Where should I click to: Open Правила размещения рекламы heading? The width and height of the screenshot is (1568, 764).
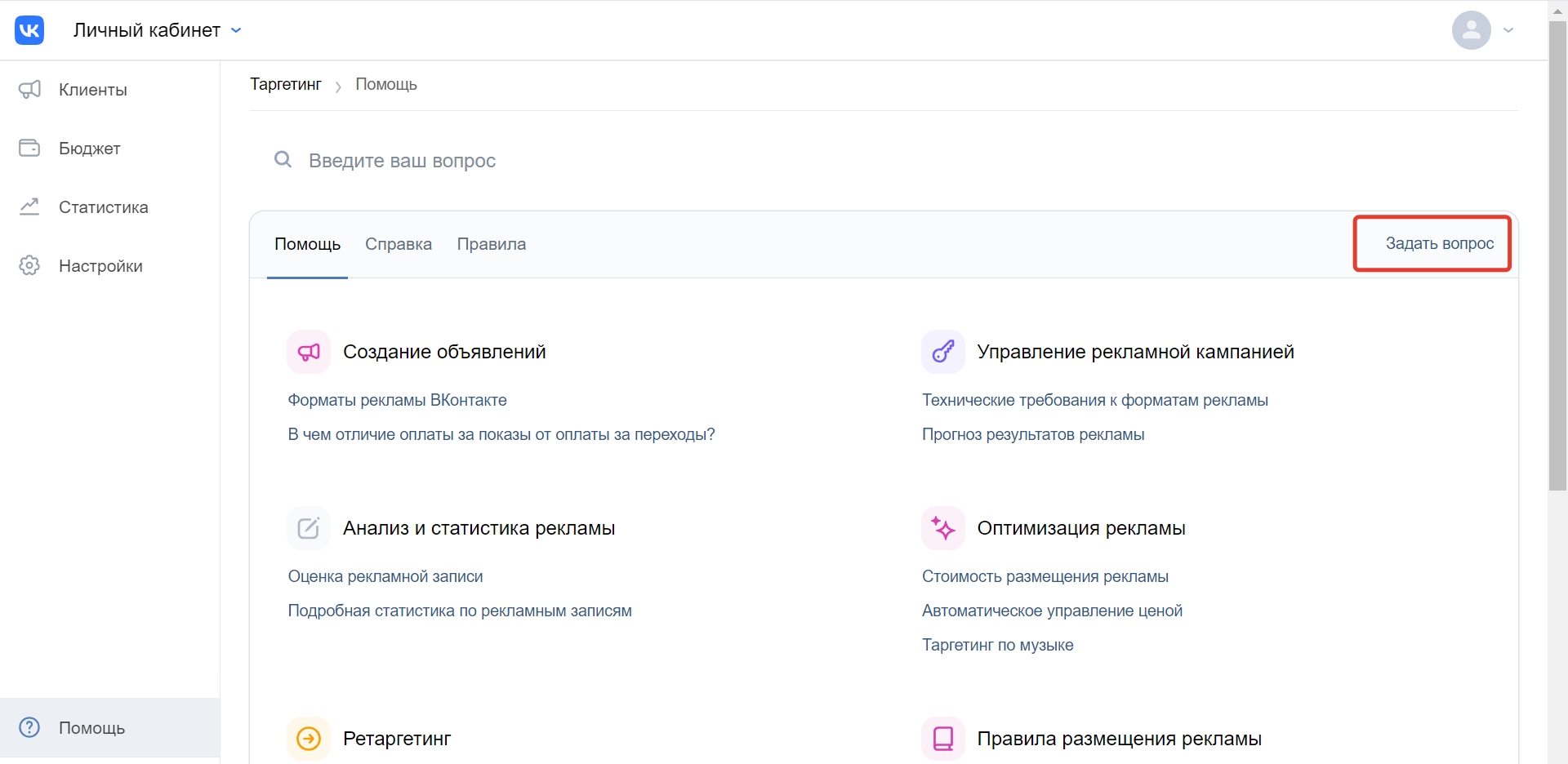1119,739
